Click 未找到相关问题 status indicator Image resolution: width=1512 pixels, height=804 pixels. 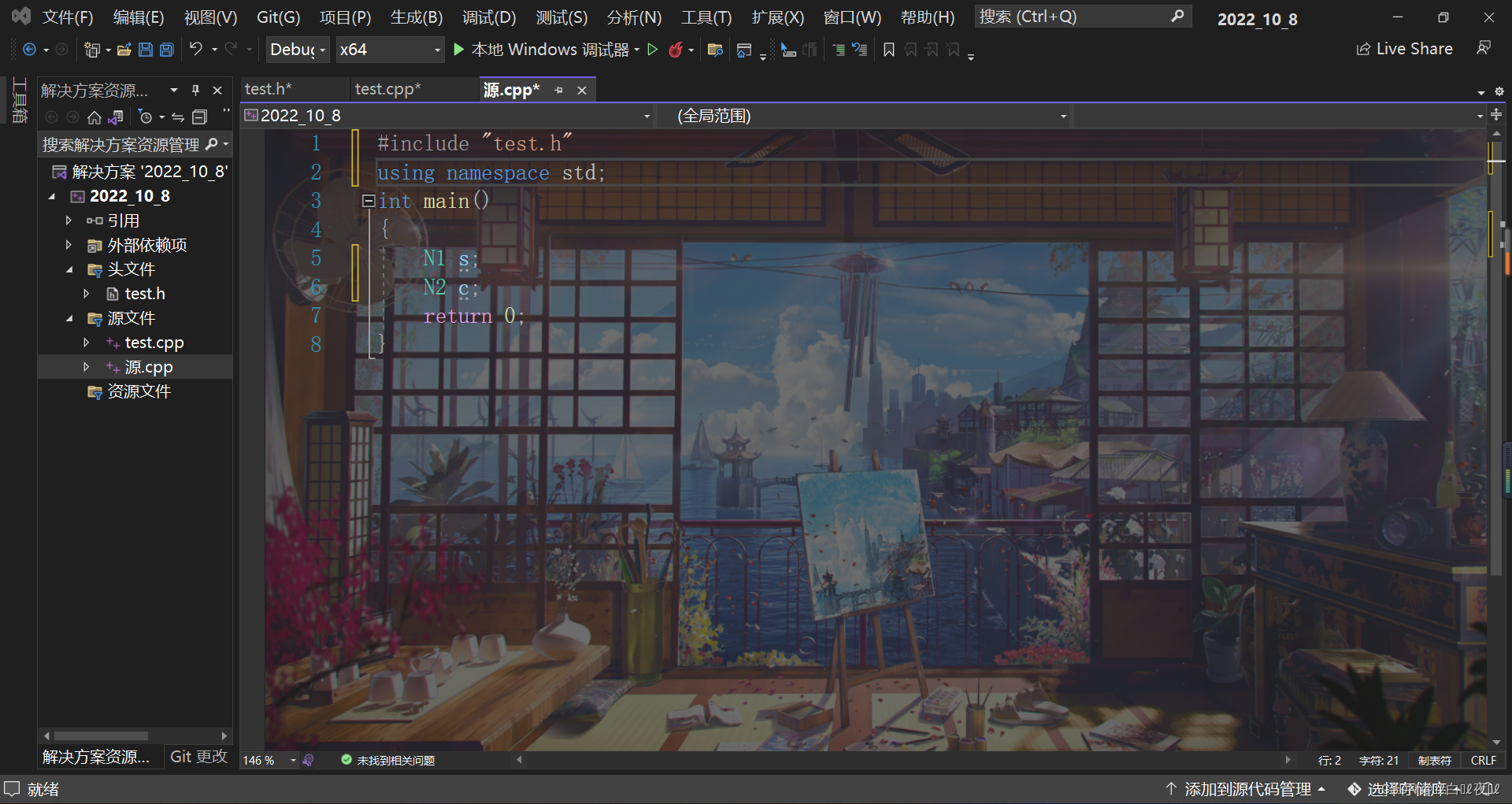pyautogui.click(x=388, y=760)
